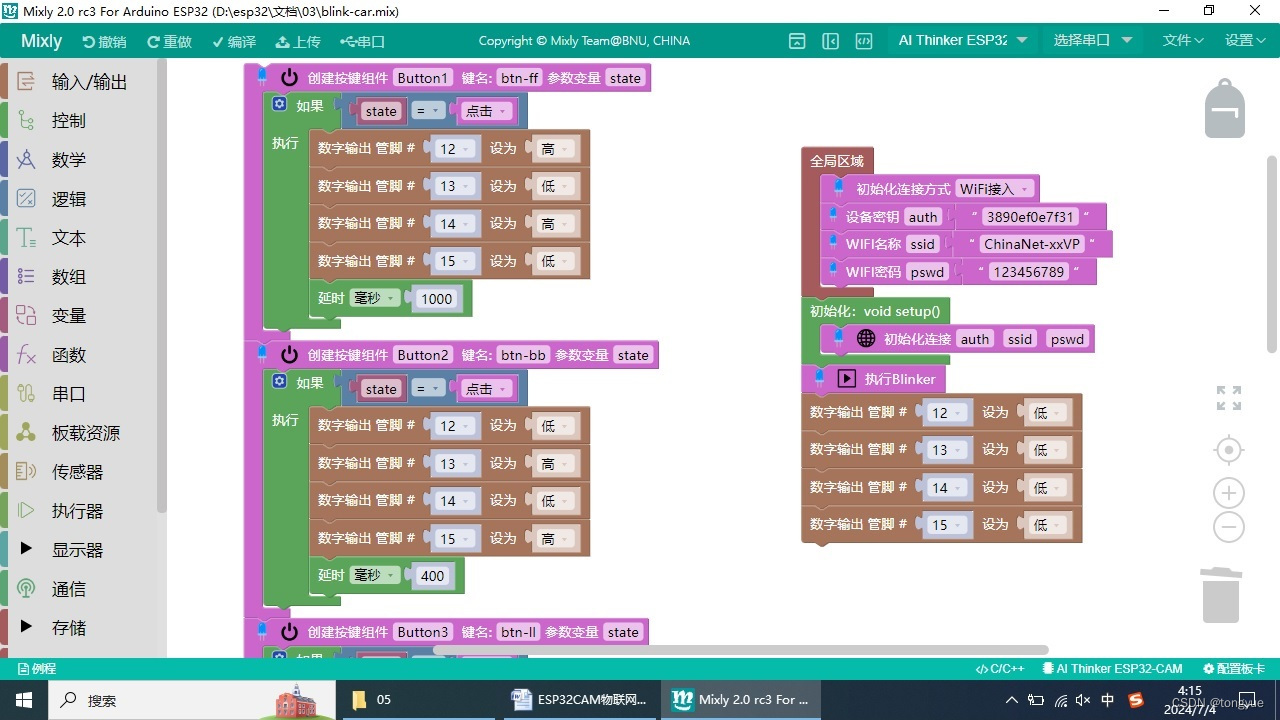Toggle the code view icon in toolbar
This screenshot has height=720, width=1280.
864,41
